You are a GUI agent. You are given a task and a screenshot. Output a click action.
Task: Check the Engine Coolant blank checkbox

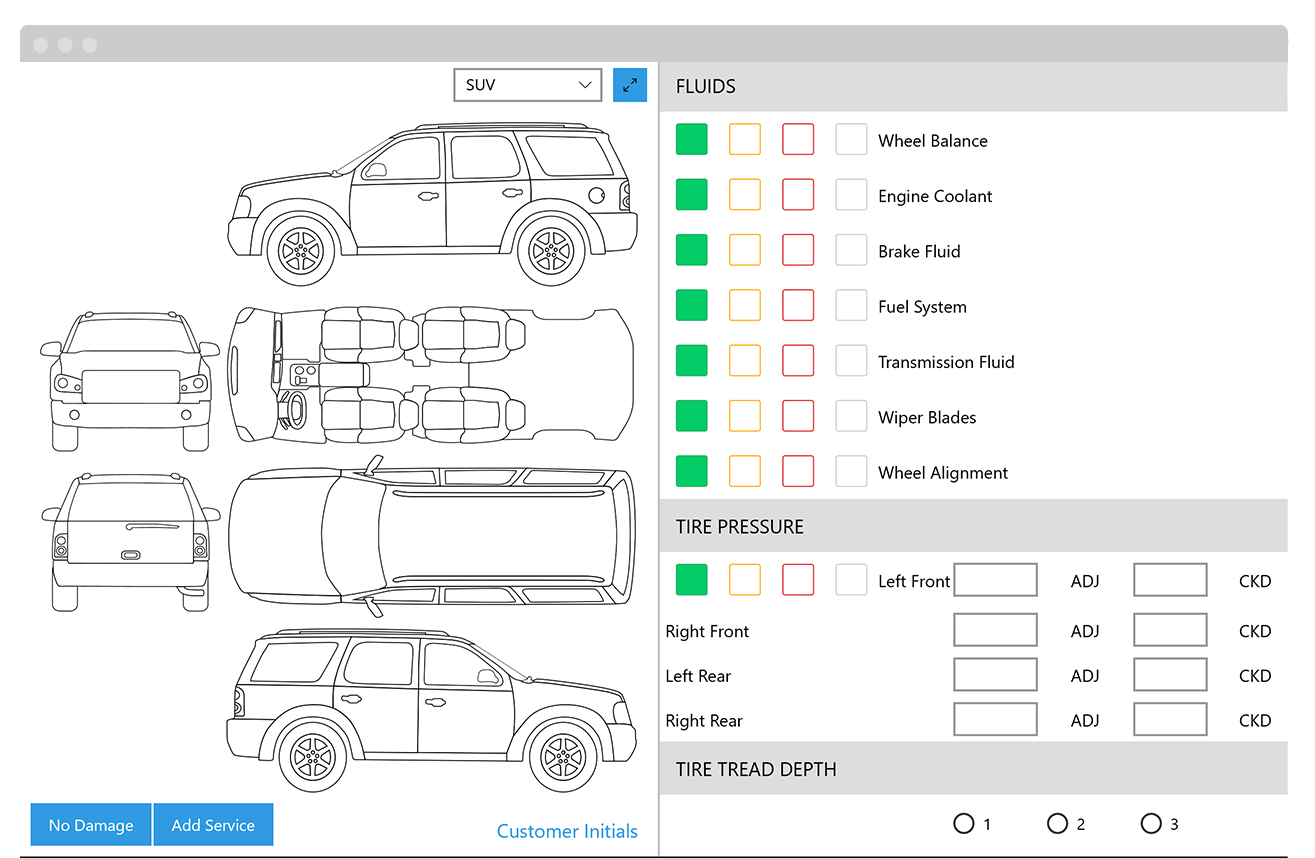(x=851, y=194)
